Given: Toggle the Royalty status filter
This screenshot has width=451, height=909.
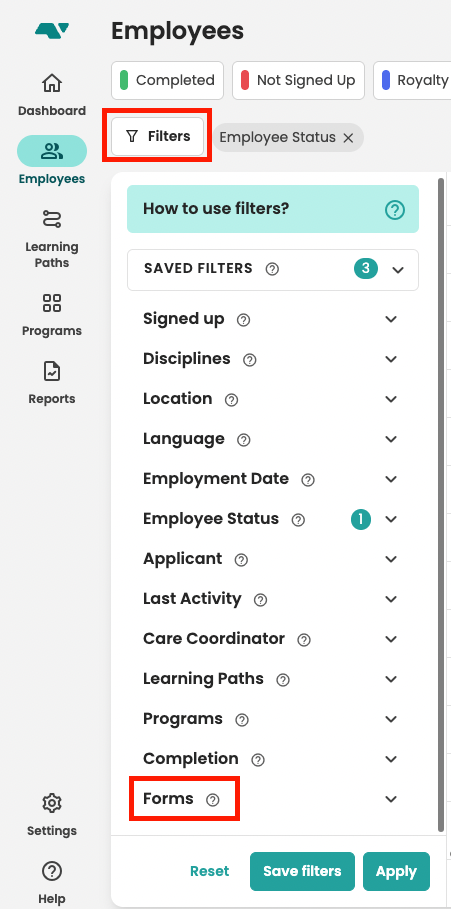Looking at the screenshot, I should [x=412, y=81].
